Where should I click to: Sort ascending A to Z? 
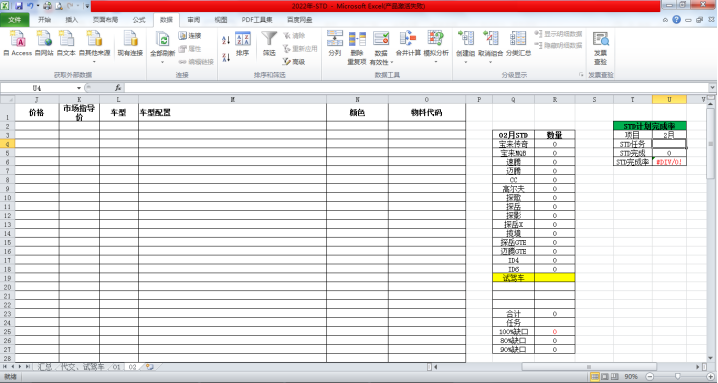[x=226, y=40]
